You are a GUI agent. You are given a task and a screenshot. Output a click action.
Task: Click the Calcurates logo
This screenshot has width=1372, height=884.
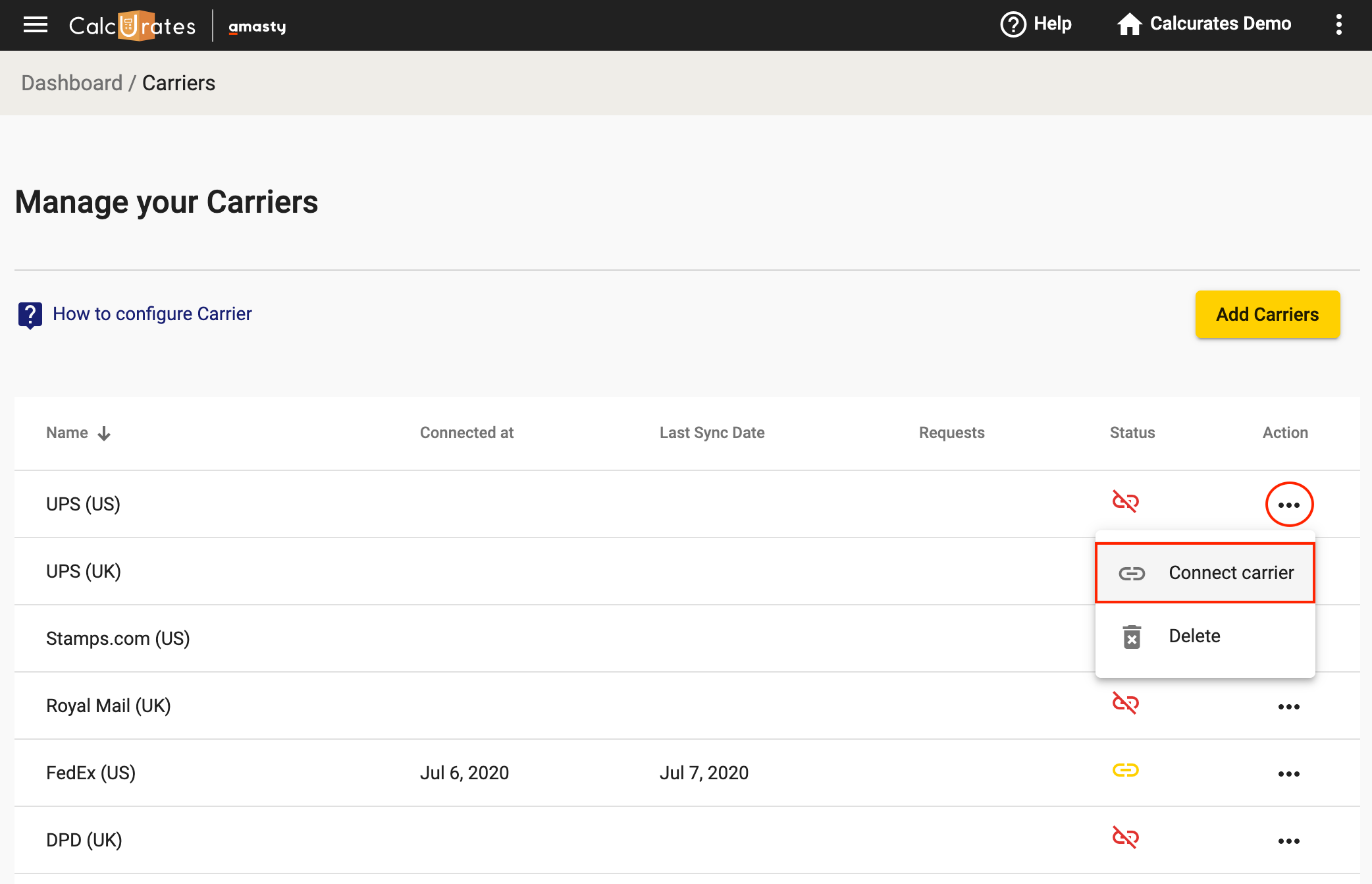(x=132, y=26)
